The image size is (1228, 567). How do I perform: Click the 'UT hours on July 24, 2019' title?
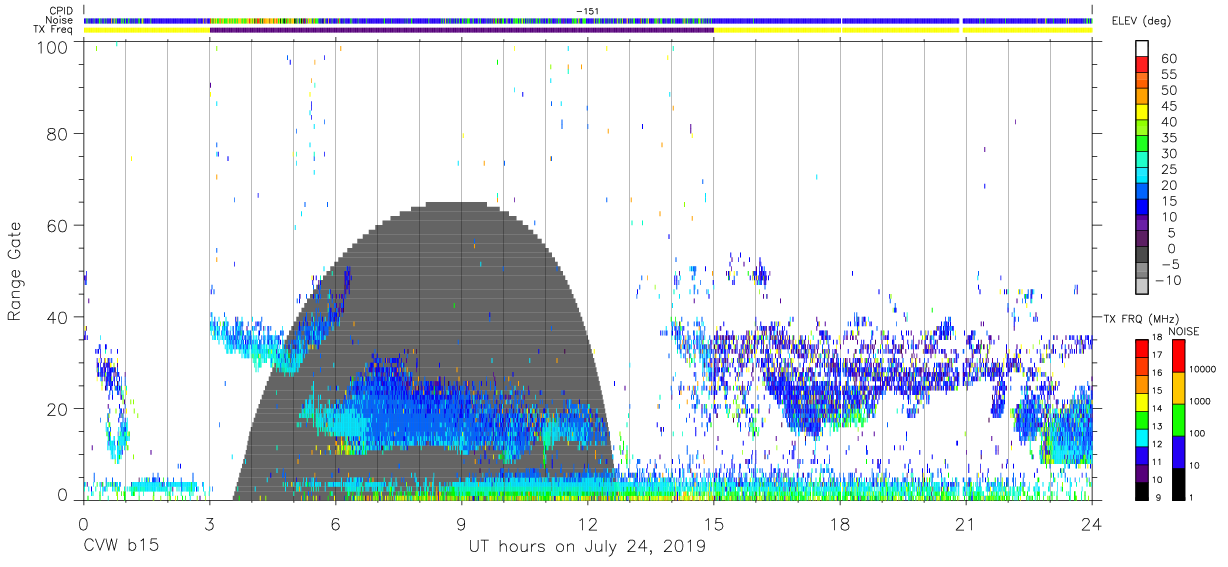click(x=587, y=547)
